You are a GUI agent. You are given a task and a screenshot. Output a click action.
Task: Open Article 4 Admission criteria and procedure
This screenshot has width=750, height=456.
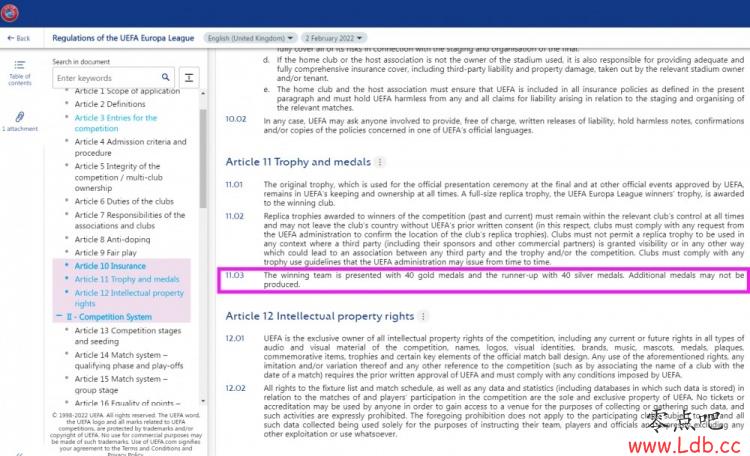[x=130, y=147]
